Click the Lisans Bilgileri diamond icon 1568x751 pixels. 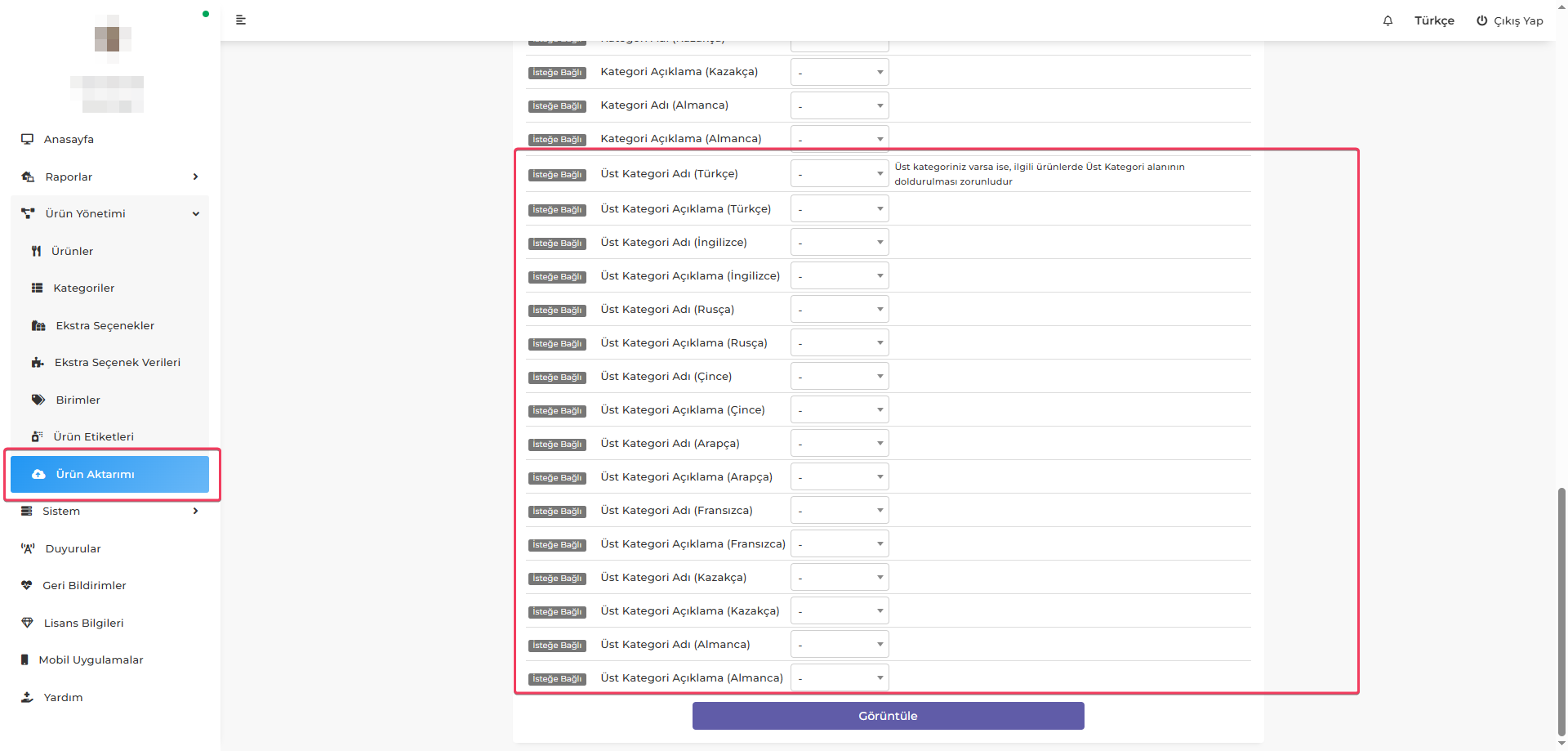point(27,623)
